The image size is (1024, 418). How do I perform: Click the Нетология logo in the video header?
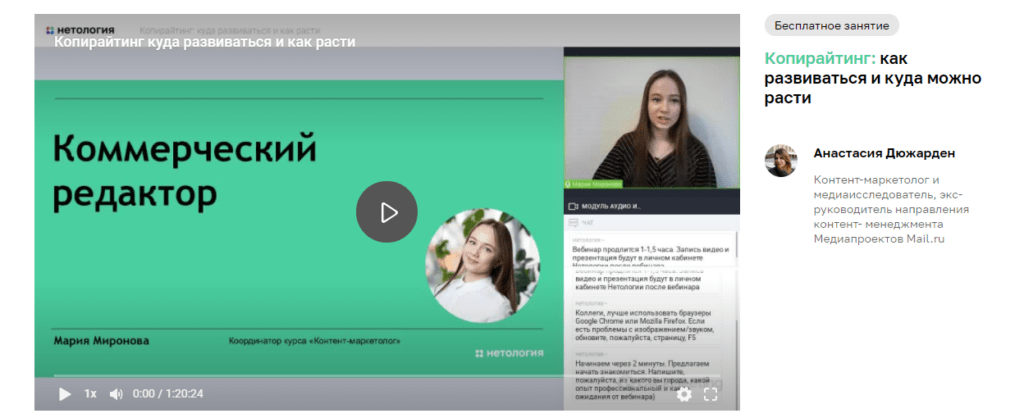click(x=80, y=30)
